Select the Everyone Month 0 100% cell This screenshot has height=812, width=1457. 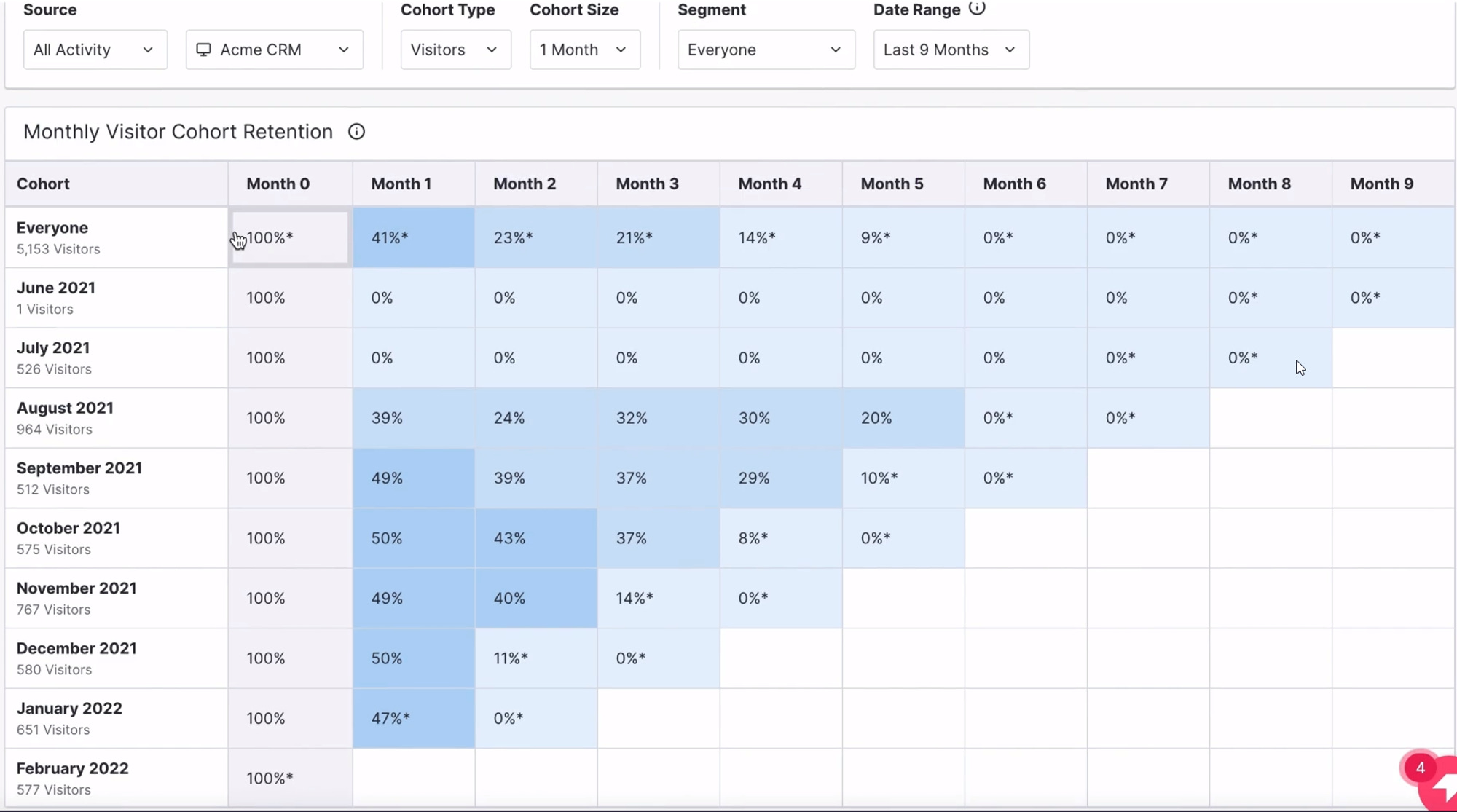click(290, 237)
